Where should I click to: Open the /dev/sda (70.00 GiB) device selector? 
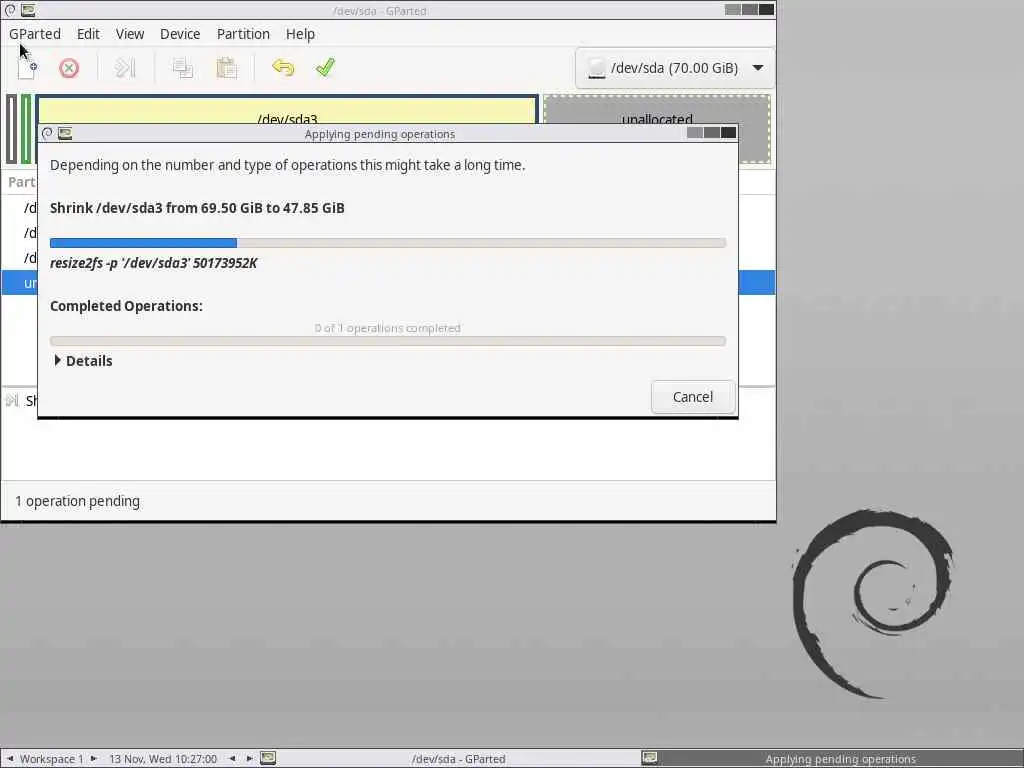[675, 68]
